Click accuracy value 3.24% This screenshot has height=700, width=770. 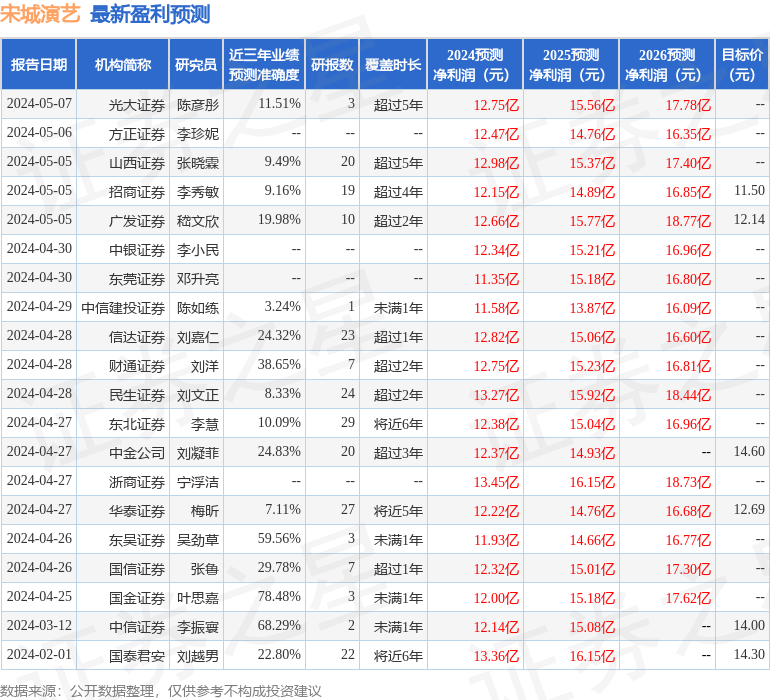[x=282, y=307]
